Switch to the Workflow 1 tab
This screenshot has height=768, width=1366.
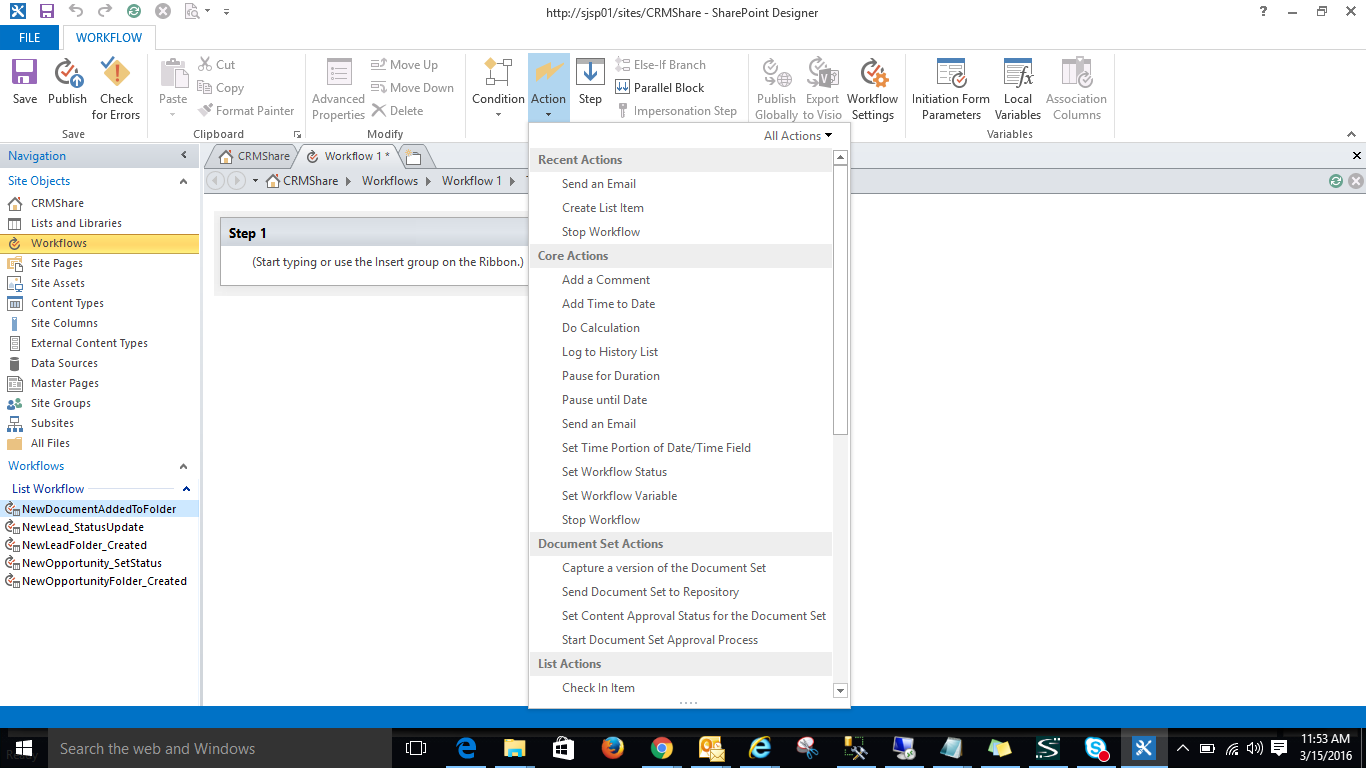(x=349, y=156)
